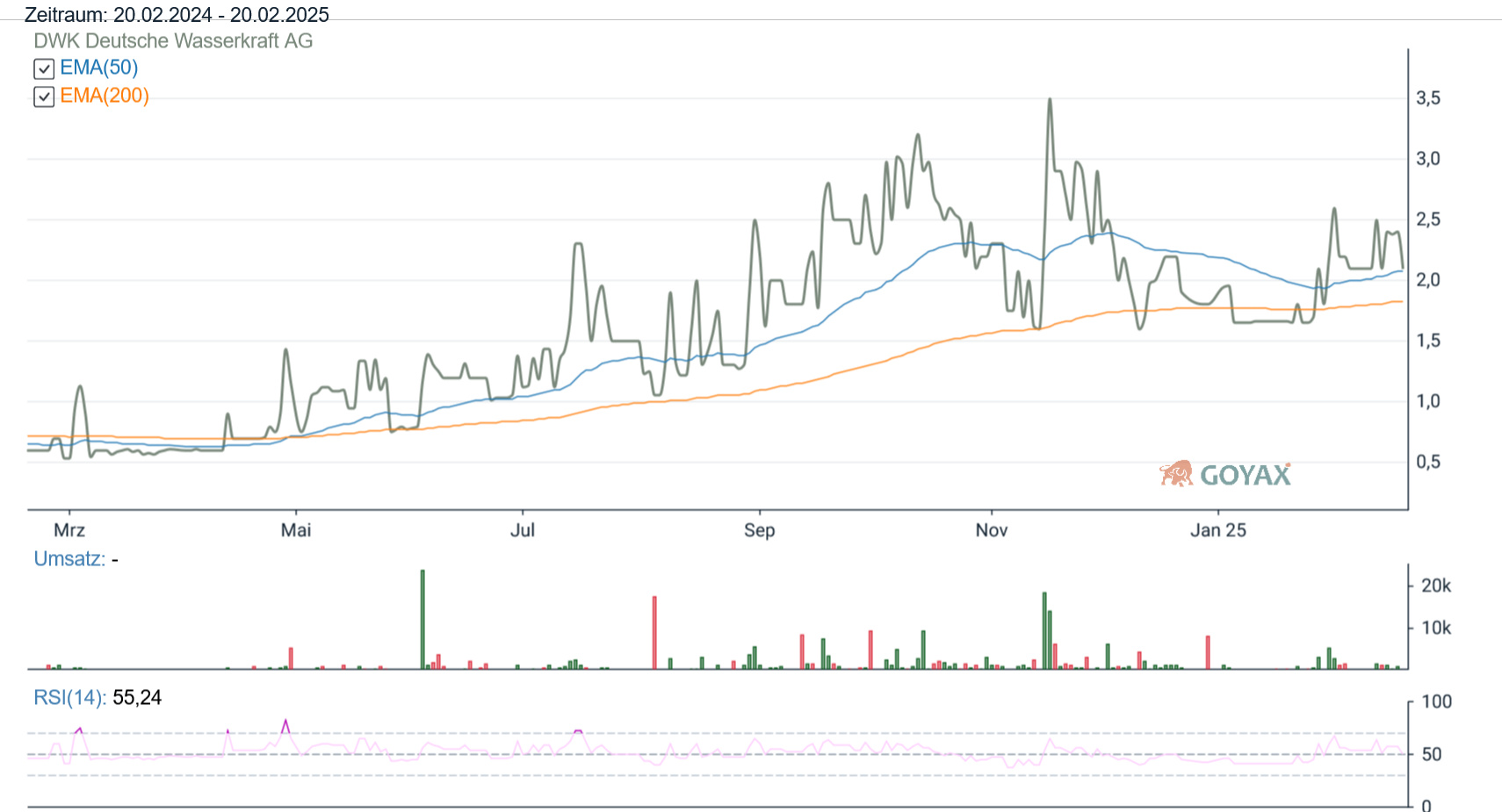Image resolution: width=1502 pixels, height=812 pixels.
Task: Click the tallest green volume bar in June
Action: pyautogui.click(x=422, y=620)
